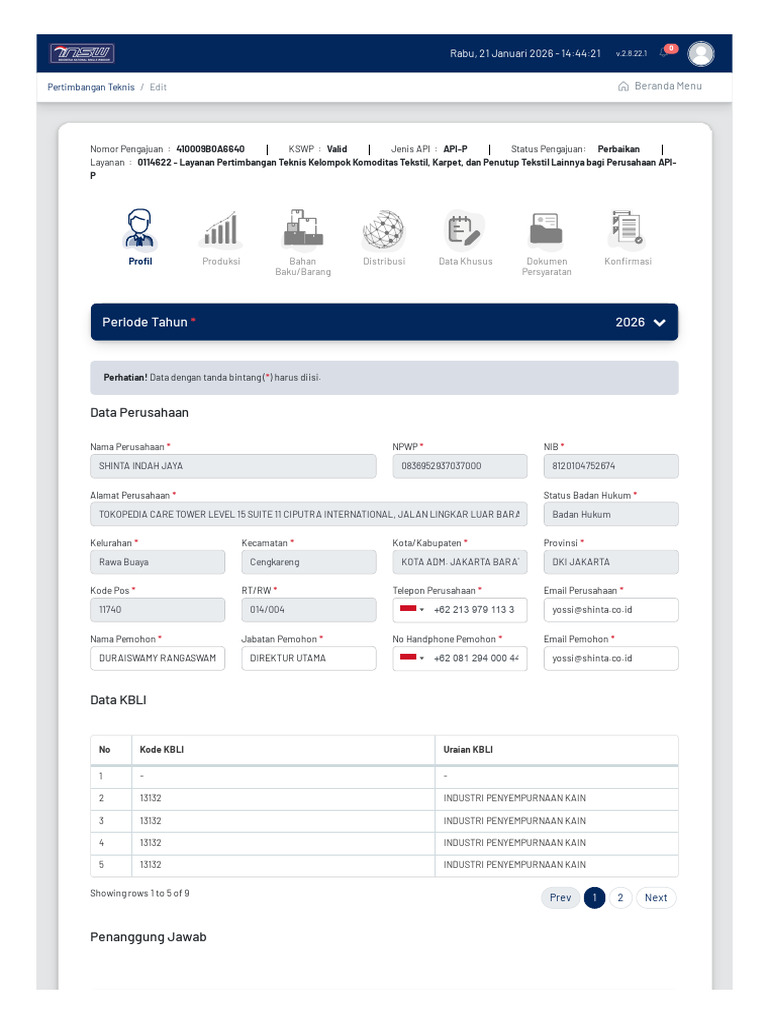Image resolution: width=768 pixels, height=1024 pixels.
Task: Click Kode KBLI 13132 in row 4
Action: click(150, 842)
